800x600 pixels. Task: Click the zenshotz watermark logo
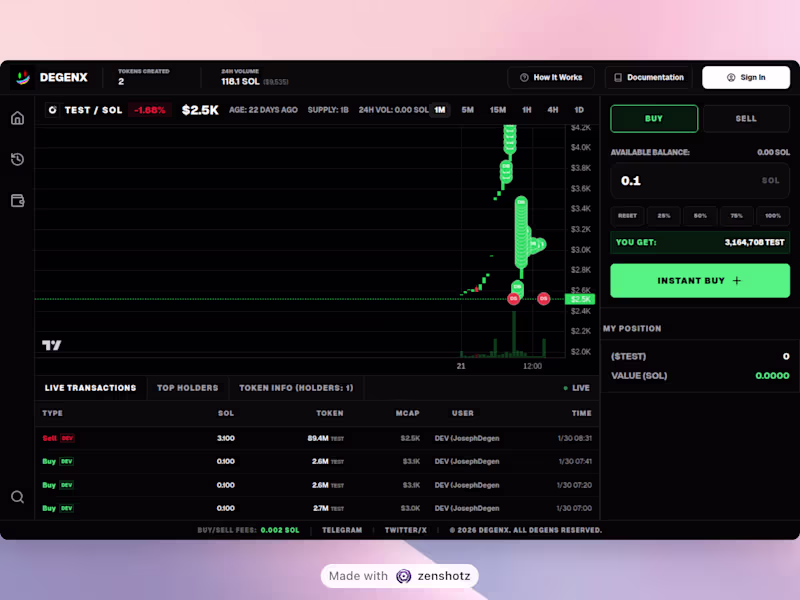coord(404,576)
